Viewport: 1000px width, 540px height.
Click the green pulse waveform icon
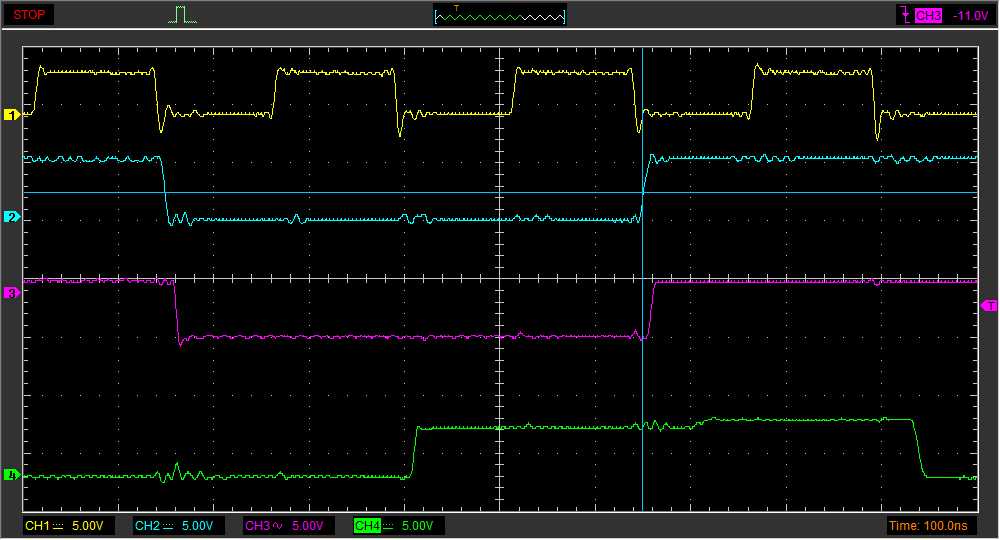pyautogui.click(x=181, y=15)
